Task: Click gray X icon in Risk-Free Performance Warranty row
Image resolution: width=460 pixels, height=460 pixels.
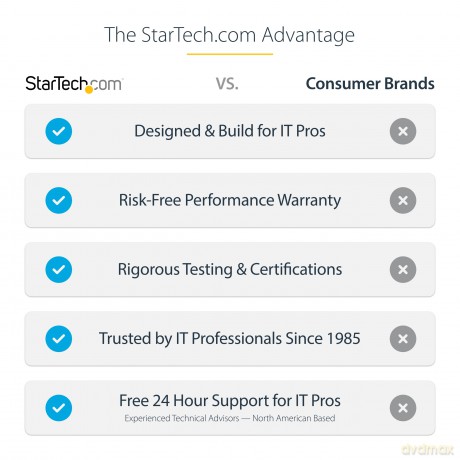Action: pyautogui.click(x=403, y=200)
